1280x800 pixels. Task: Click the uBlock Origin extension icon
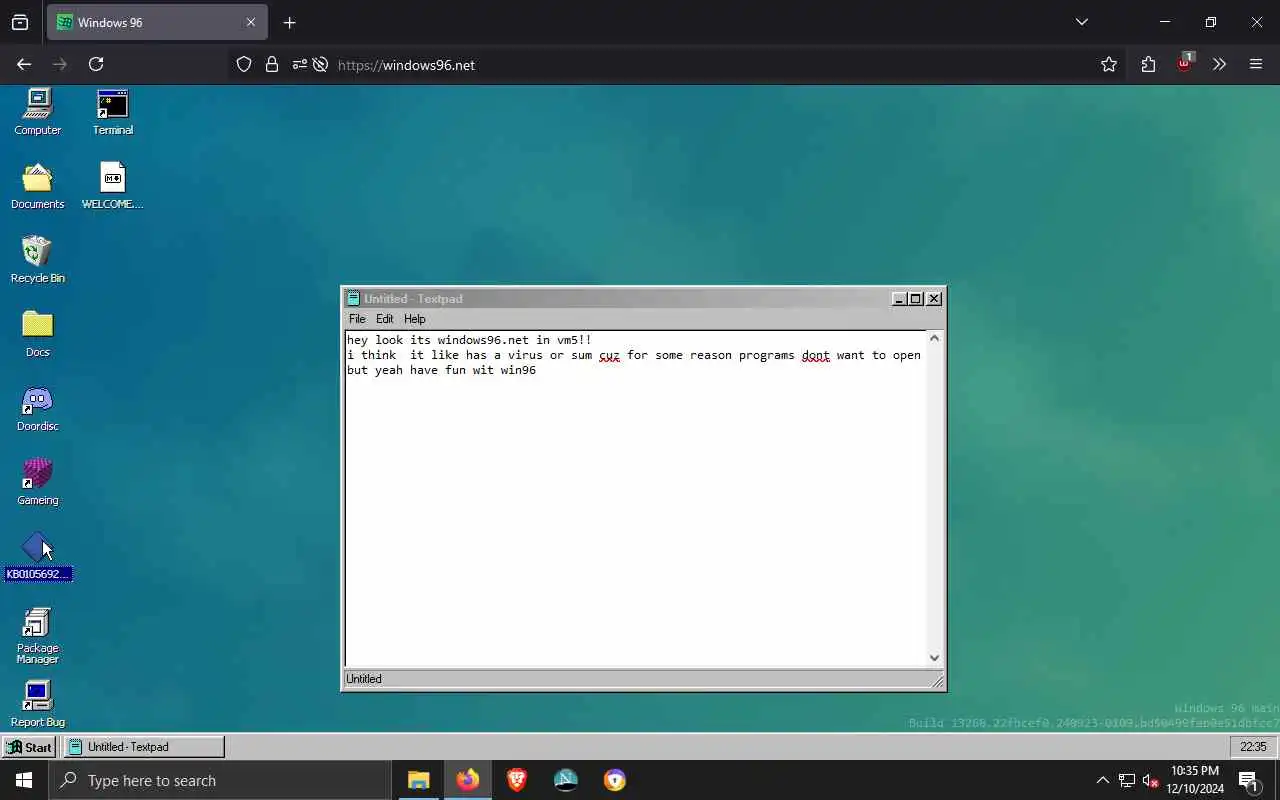(x=1185, y=64)
